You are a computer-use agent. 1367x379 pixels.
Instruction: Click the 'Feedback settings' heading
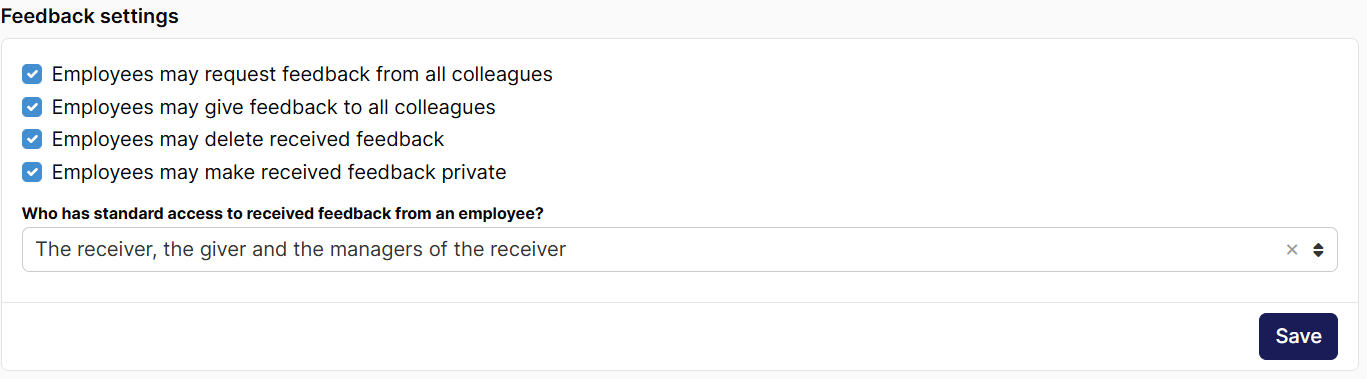90,17
